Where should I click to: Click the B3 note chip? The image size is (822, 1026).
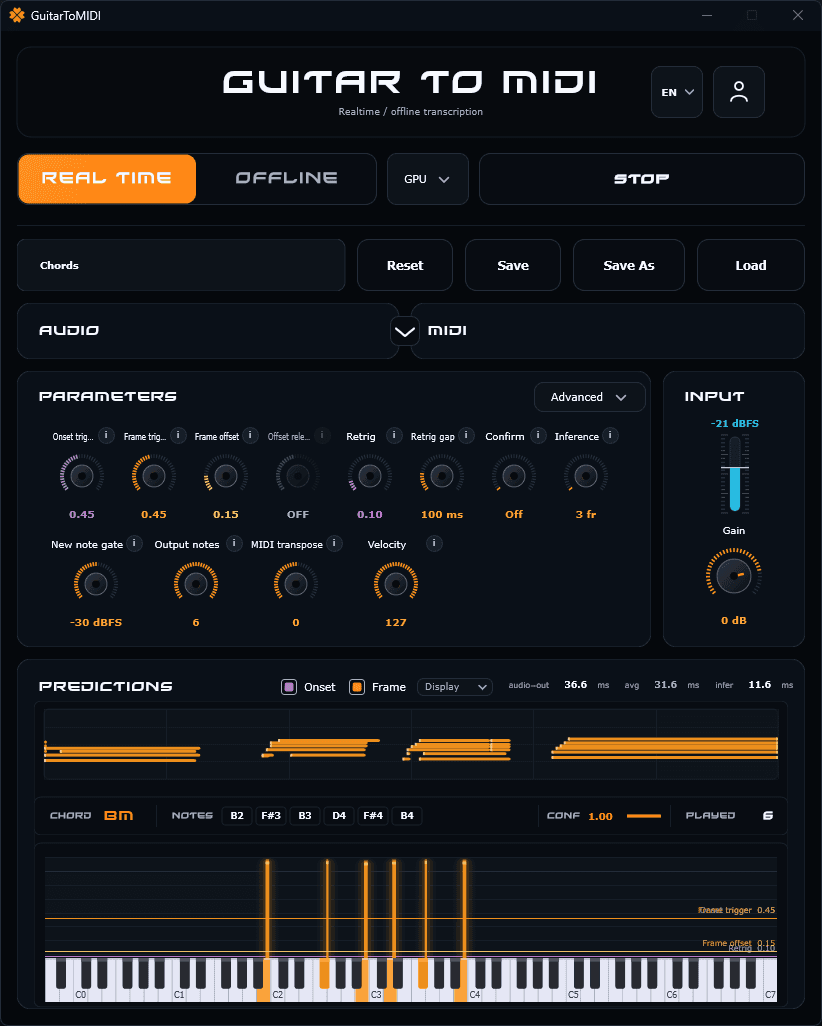point(305,815)
